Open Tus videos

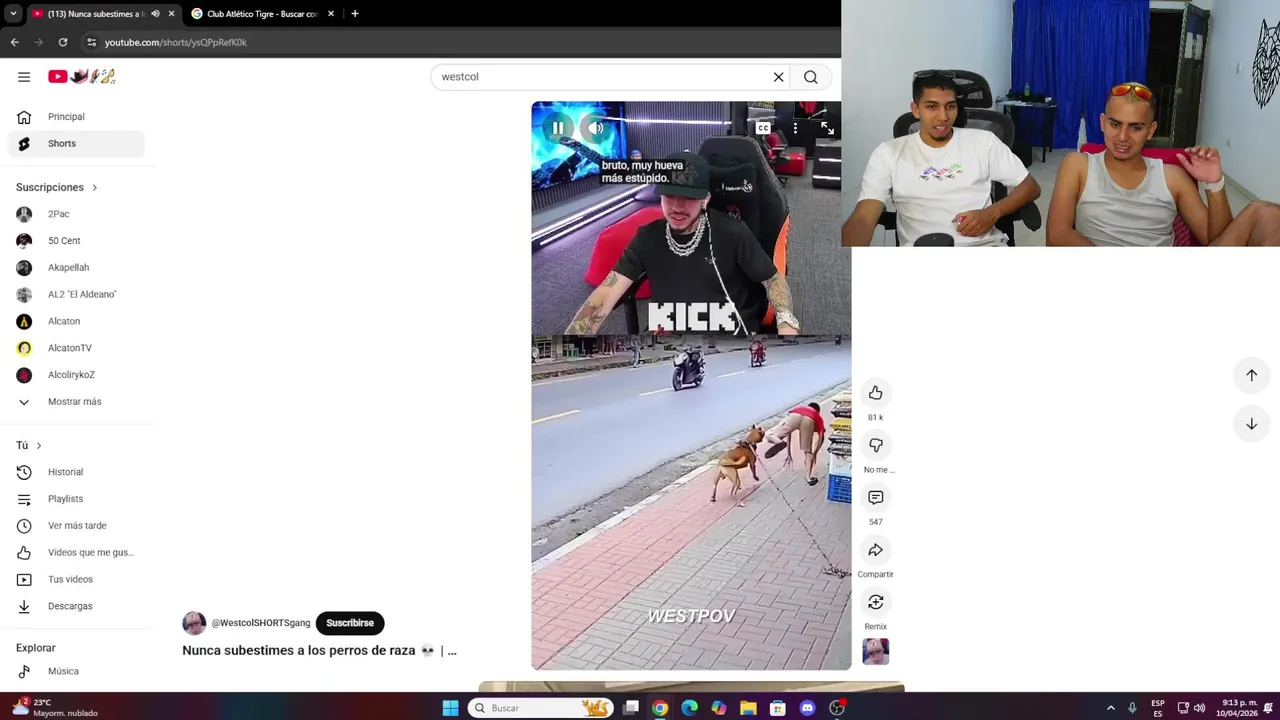76,579
